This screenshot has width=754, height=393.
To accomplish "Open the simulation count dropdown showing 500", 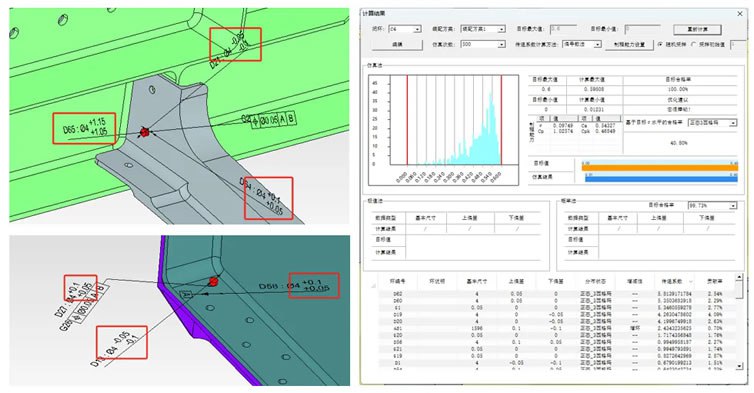I will (483, 44).
